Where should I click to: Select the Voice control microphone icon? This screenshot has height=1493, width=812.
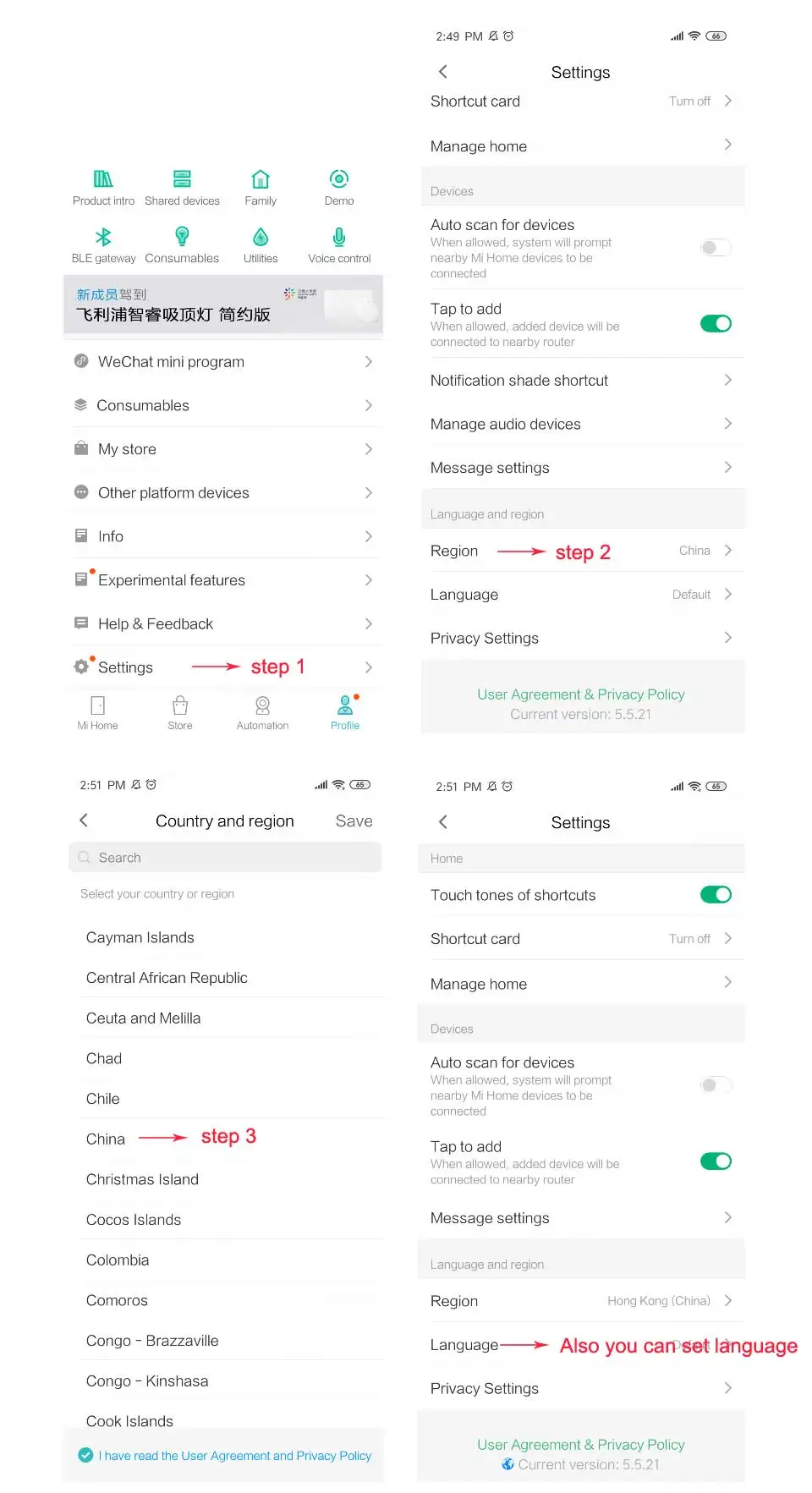coord(339,237)
